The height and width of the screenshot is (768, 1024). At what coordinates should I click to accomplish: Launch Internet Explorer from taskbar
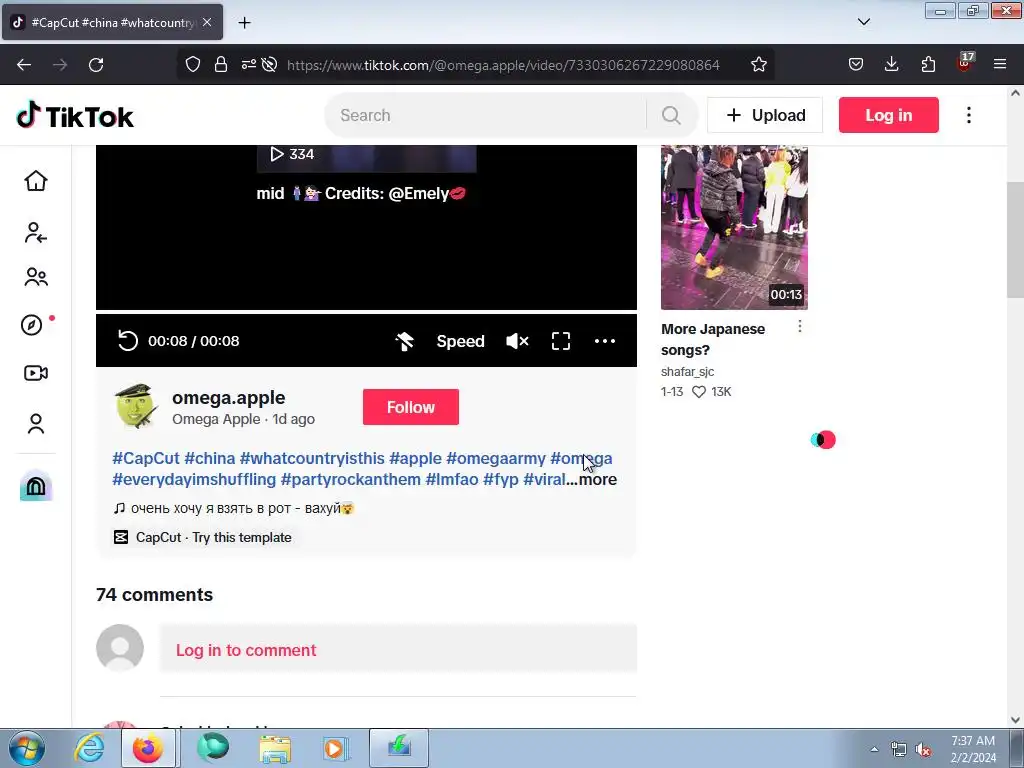pos(89,748)
